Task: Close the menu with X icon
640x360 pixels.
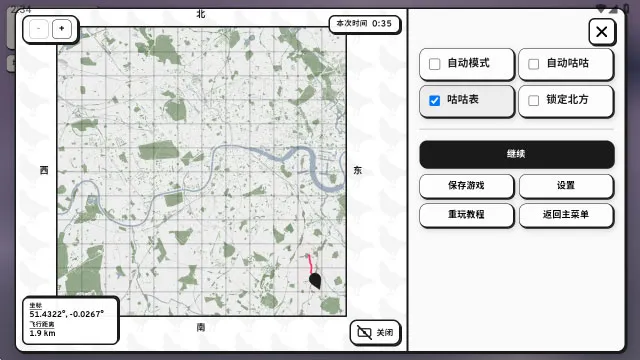Action: [x=602, y=32]
